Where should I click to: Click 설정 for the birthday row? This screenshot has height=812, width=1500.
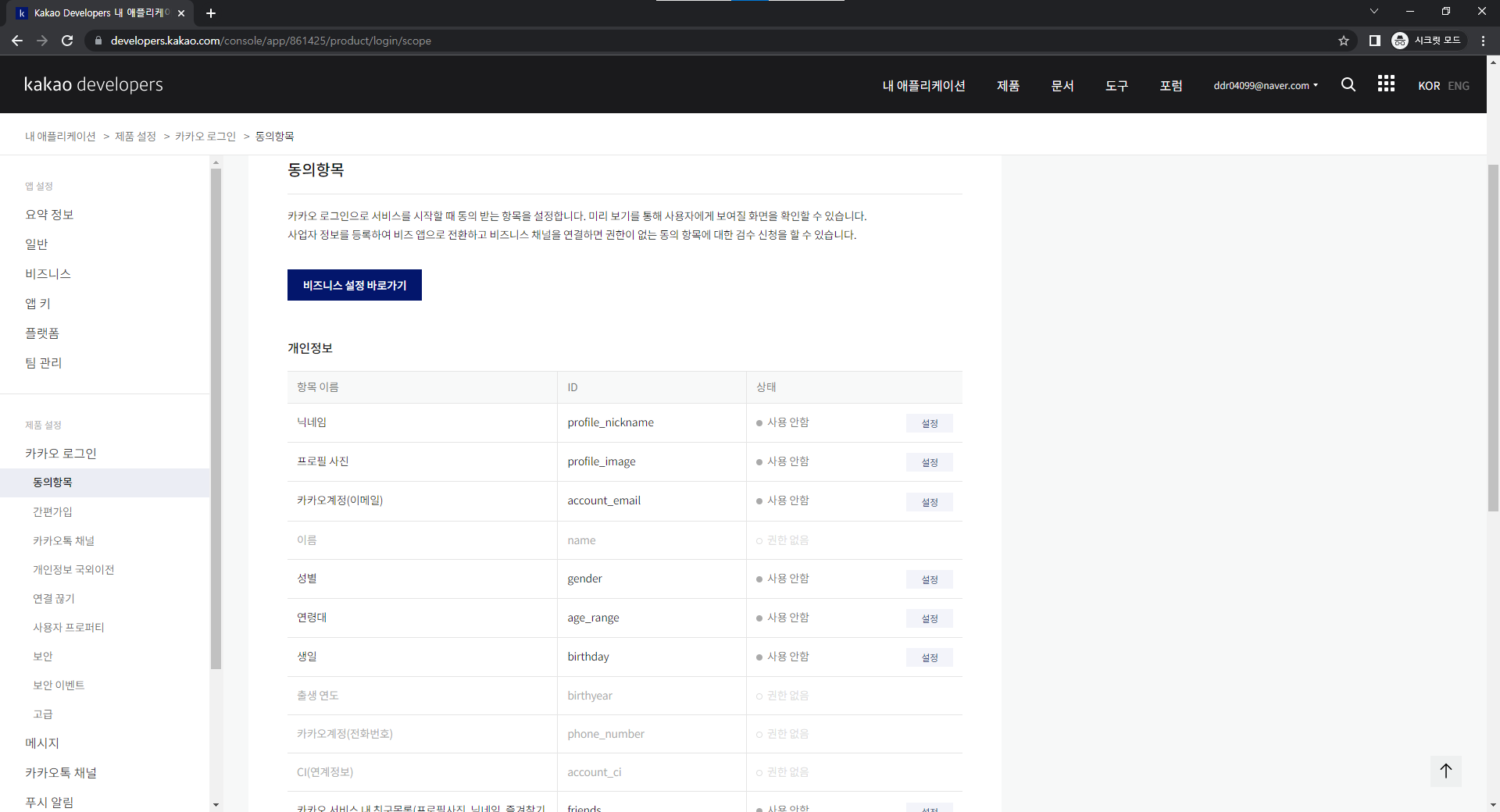click(x=930, y=657)
